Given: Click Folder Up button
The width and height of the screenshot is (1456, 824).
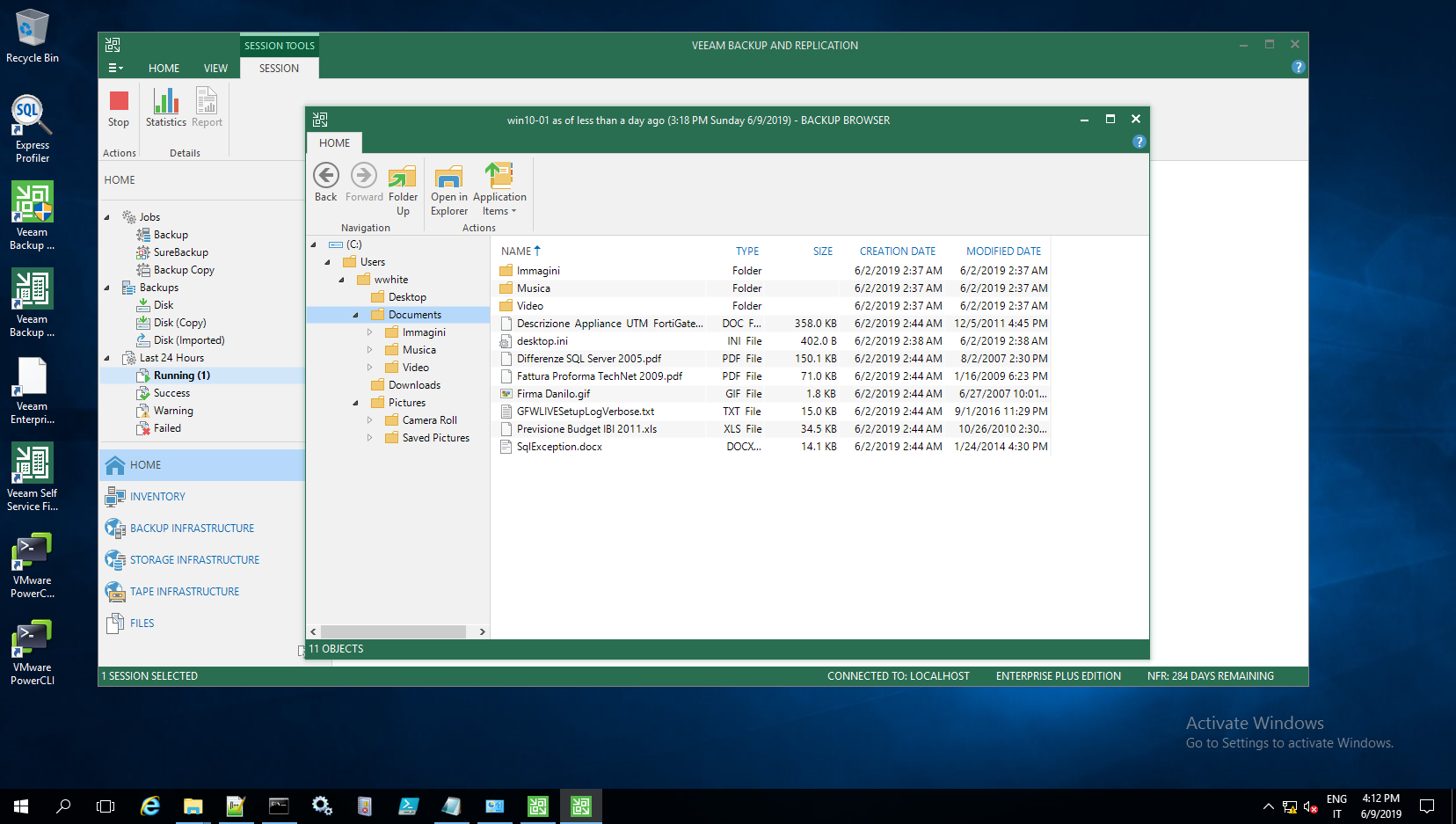Looking at the screenshot, I should [x=403, y=189].
